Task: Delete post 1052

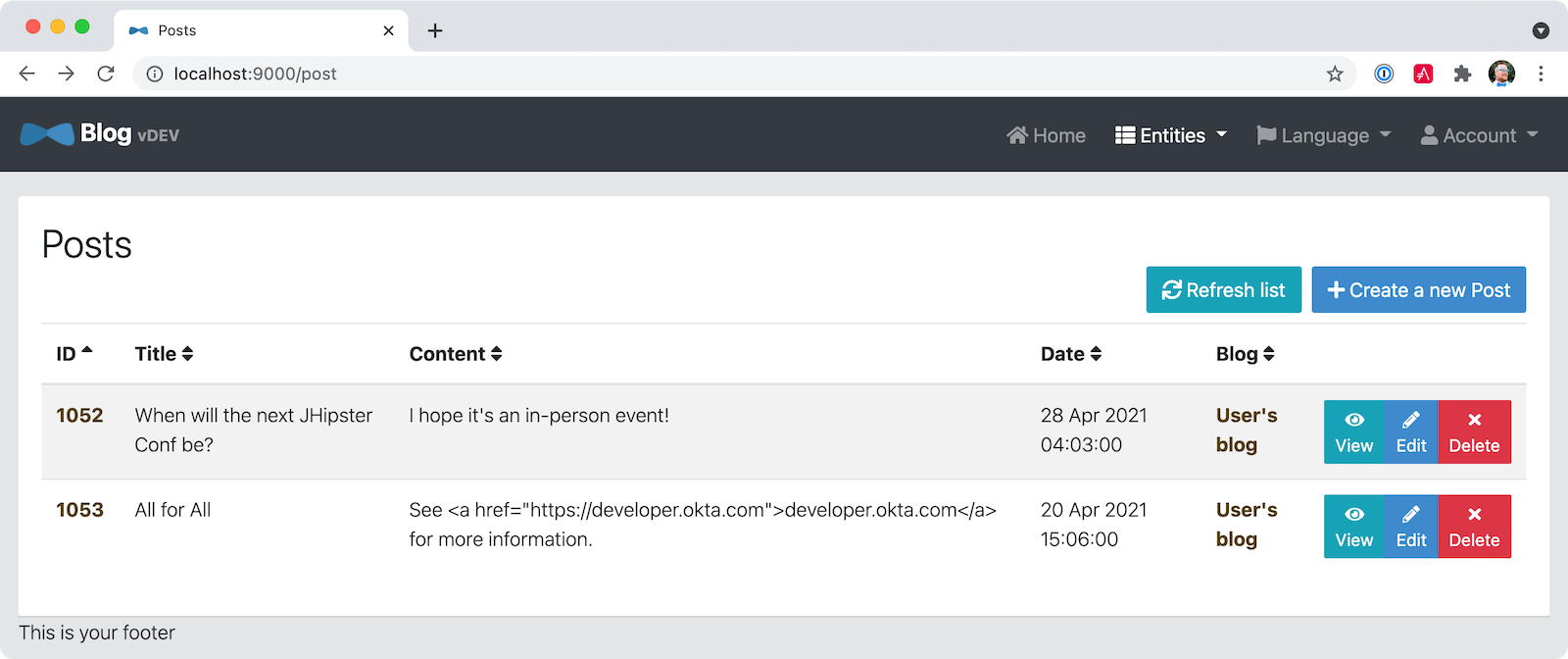Action: 1474,431
